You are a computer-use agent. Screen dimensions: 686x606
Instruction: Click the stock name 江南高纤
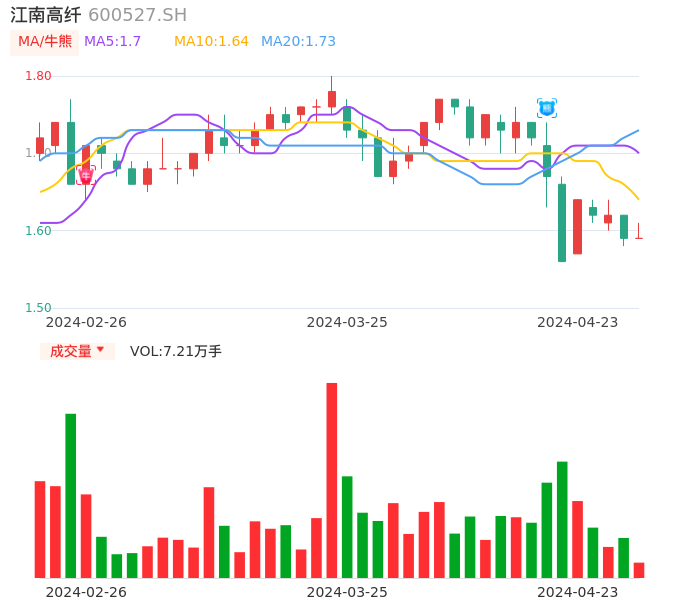(x=45, y=15)
